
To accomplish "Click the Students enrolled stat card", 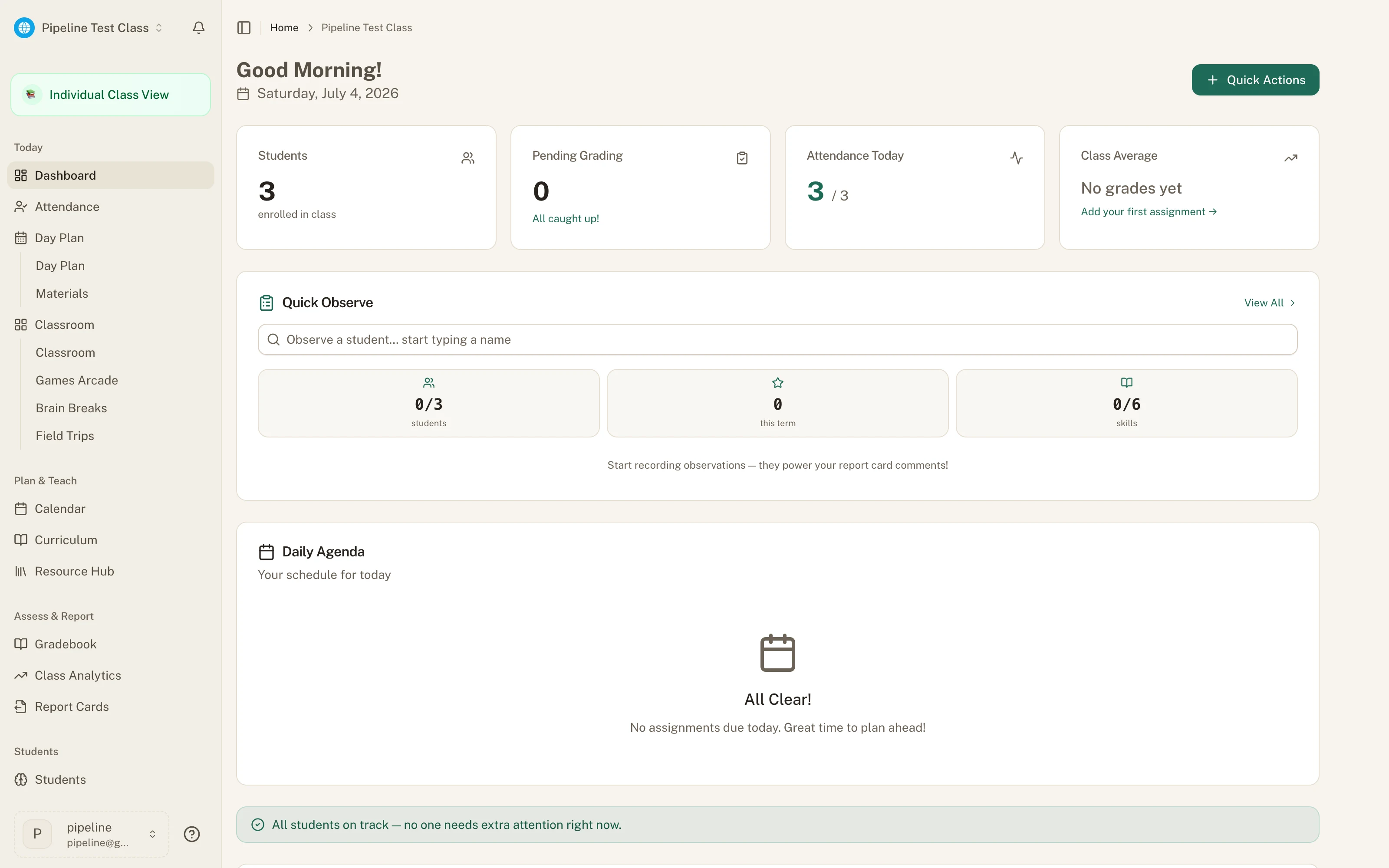I will click(366, 188).
